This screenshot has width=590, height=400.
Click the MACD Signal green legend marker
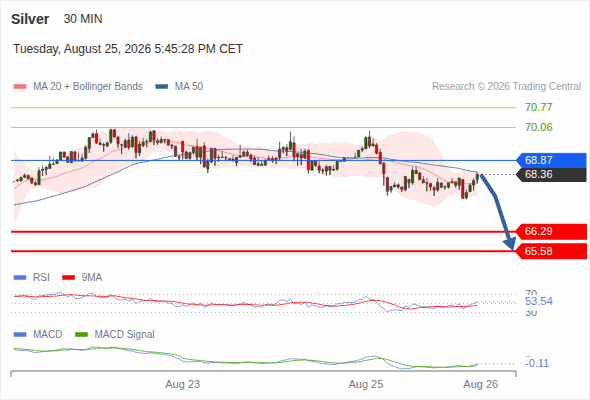coord(81,335)
